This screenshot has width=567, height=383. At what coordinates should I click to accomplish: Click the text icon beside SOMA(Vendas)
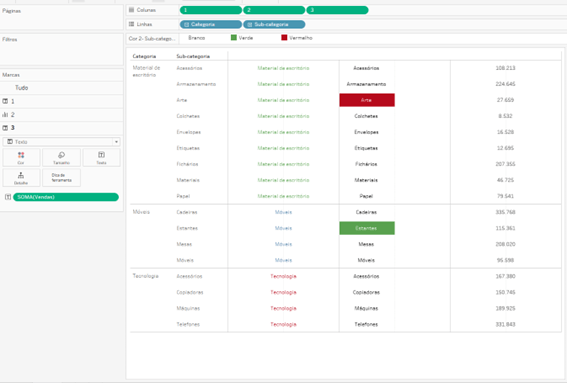(8, 197)
